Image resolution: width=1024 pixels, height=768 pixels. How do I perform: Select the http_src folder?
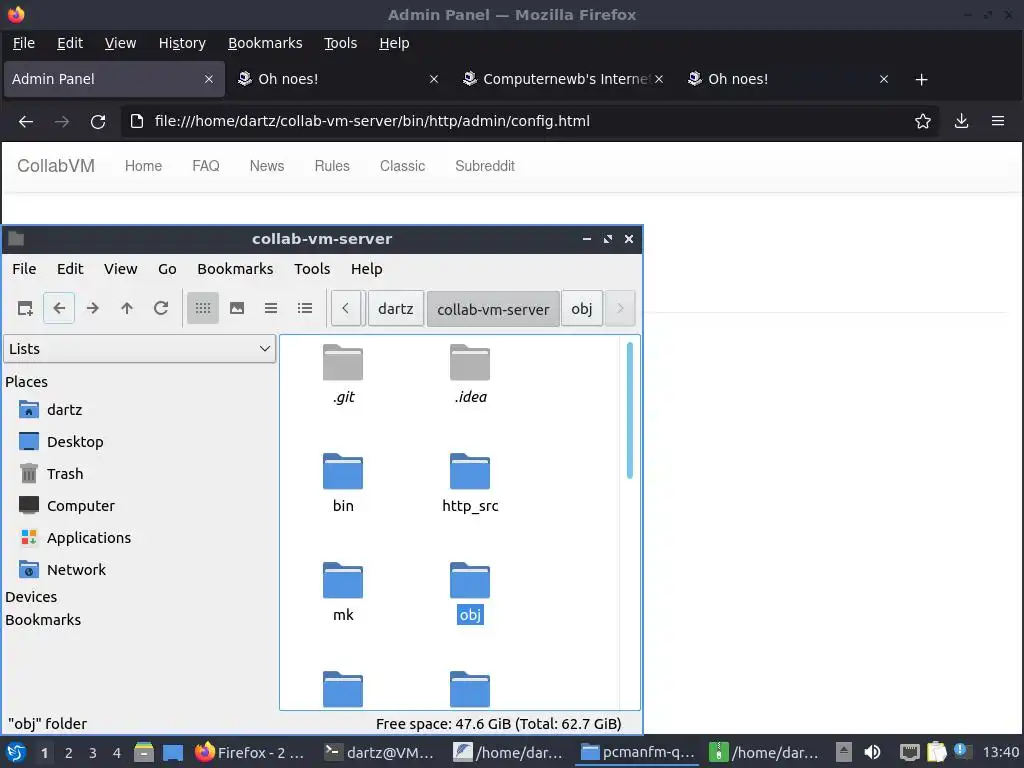(x=470, y=483)
